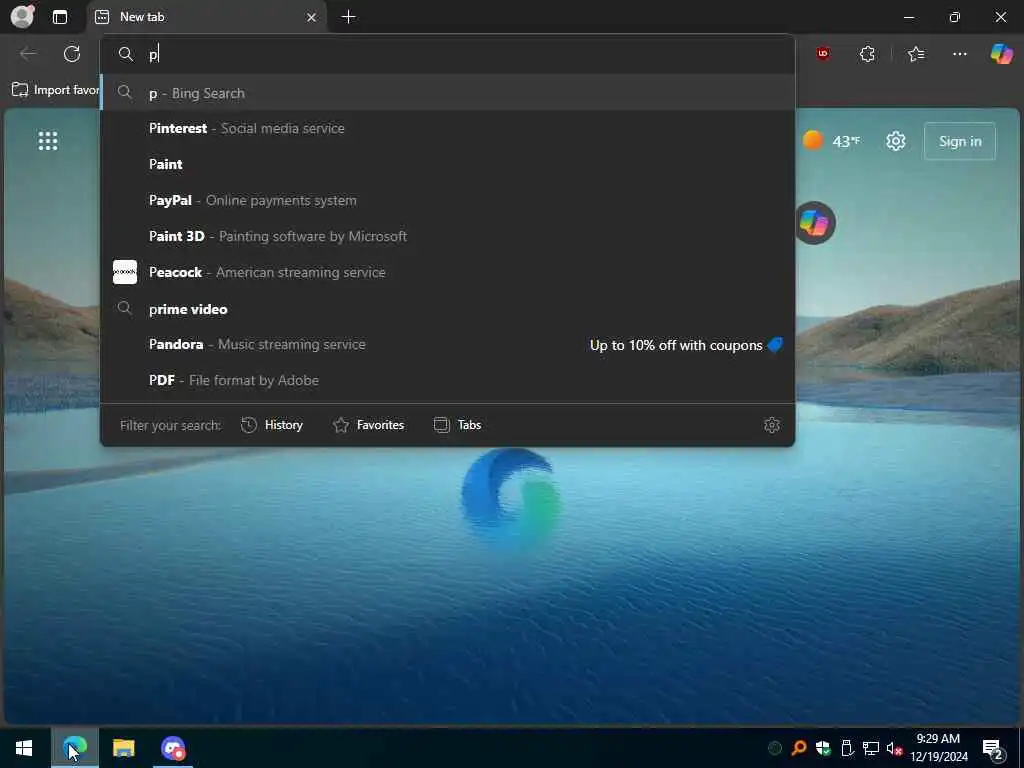Open the Edge profile avatar

click(22, 16)
